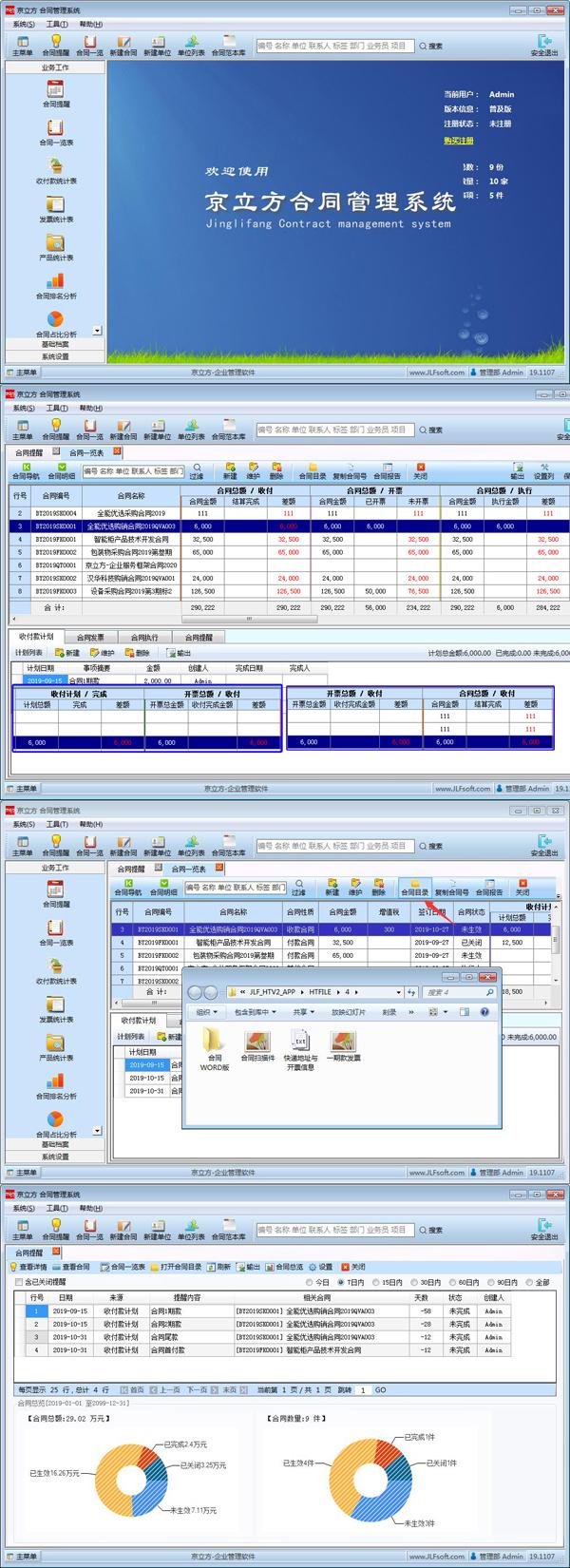The height and width of the screenshot is (1568, 570).
Task: Open 合同提醒 toolbar icon in welcome-screen window
Action: [x=56, y=45]
